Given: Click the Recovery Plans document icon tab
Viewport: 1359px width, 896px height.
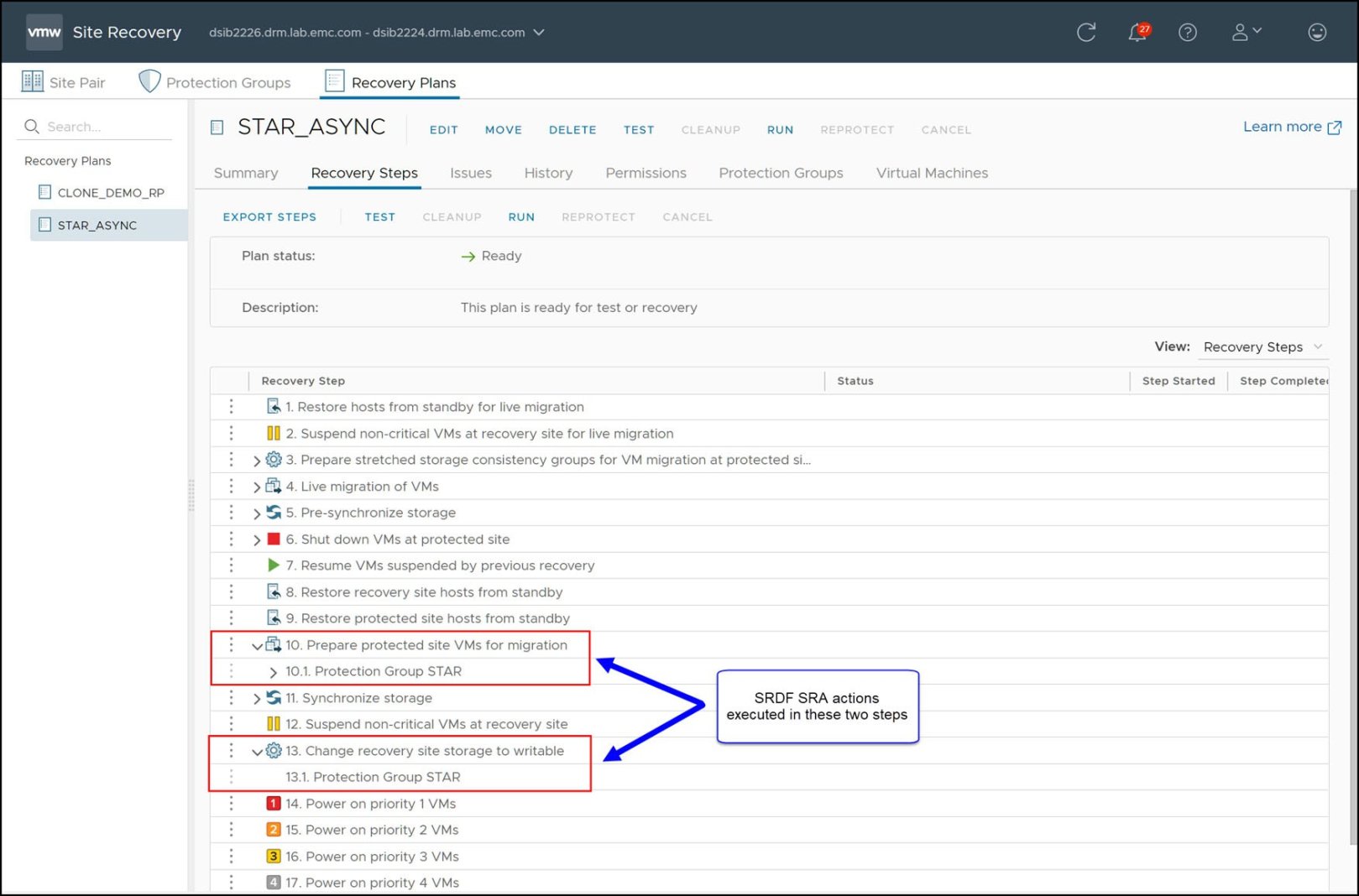Looking at the screenshot, I should 334,81.
